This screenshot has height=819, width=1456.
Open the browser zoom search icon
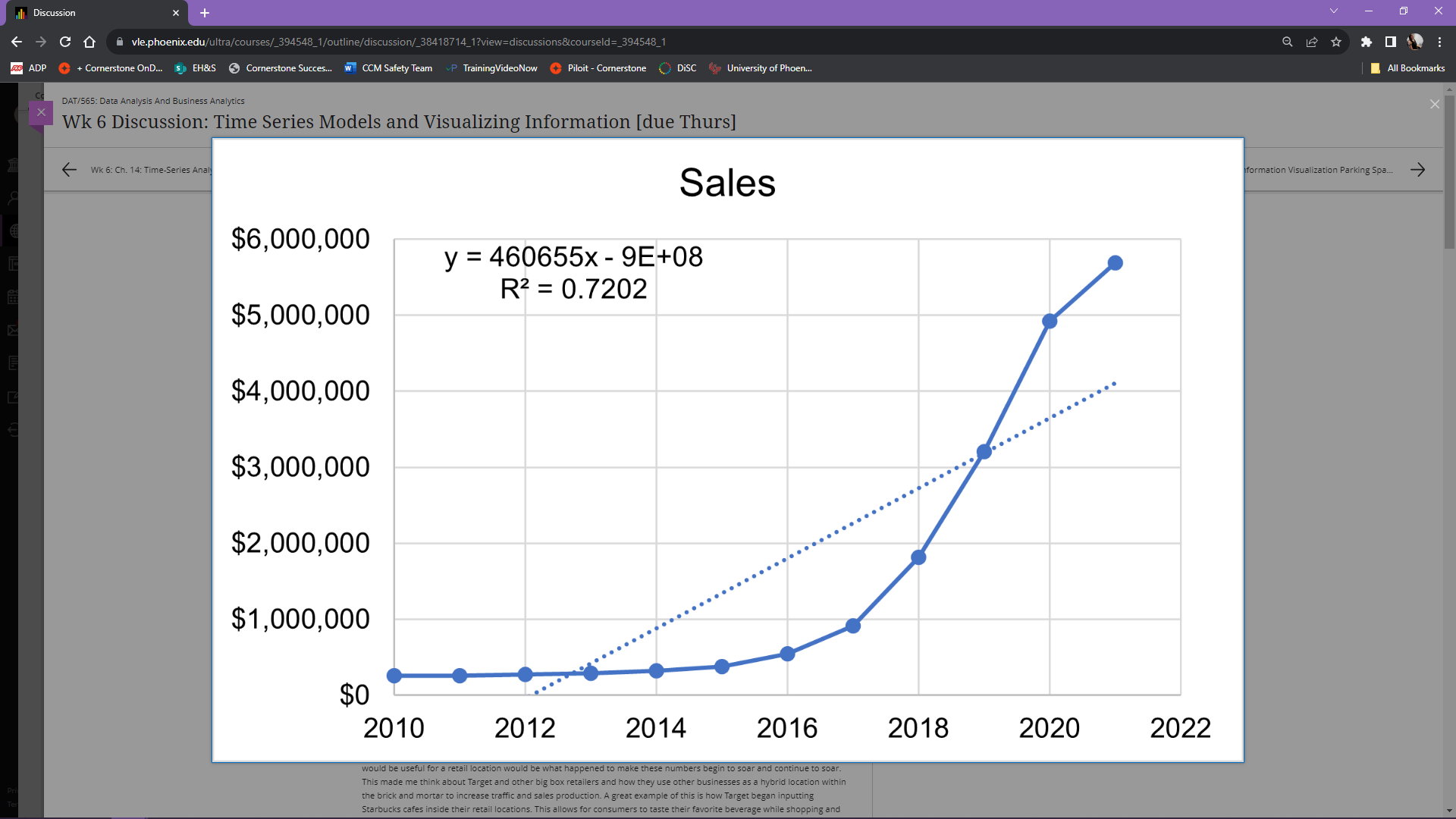[x=1287, y=42]
